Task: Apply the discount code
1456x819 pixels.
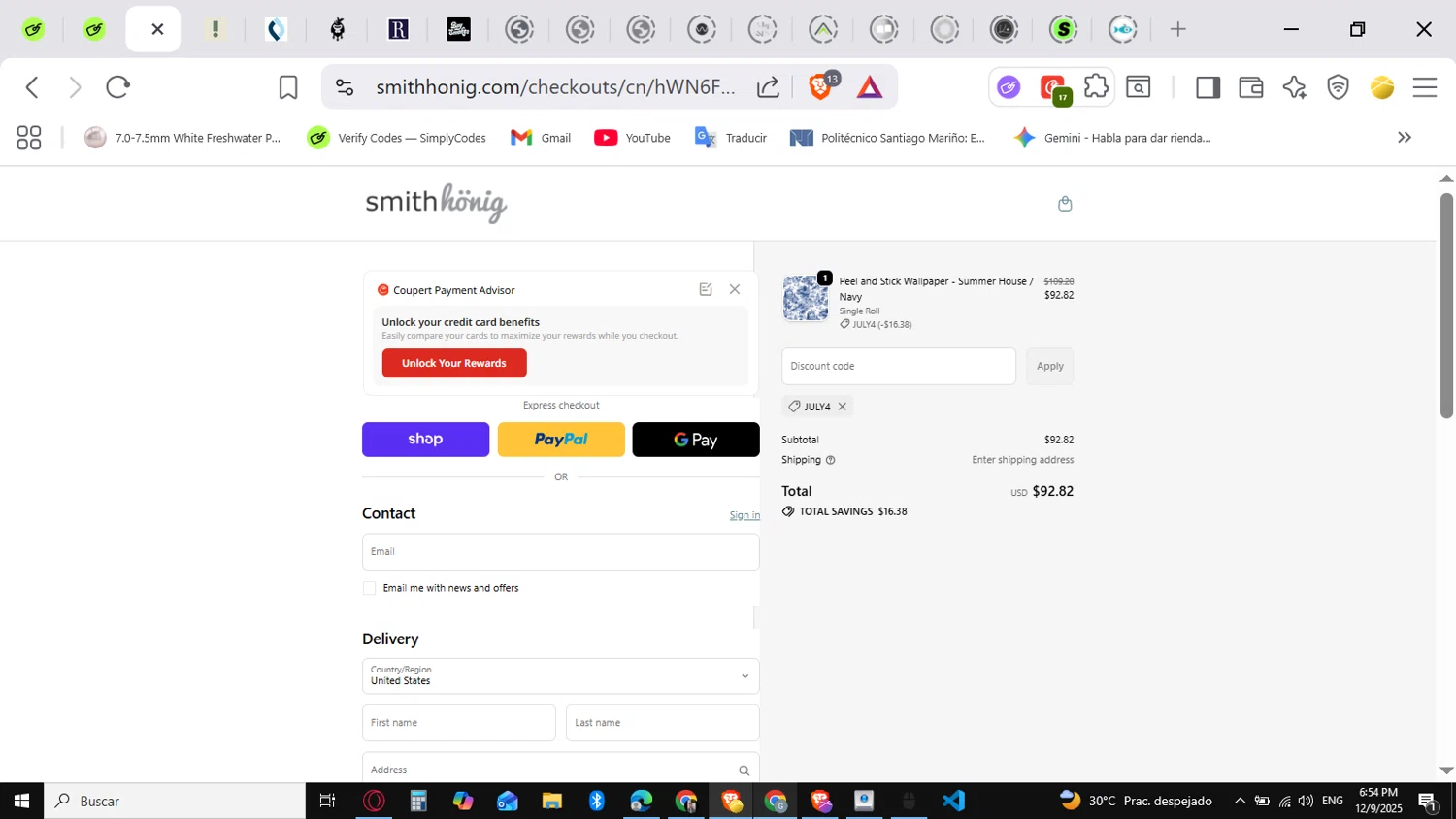Action: tap(1050, 366)
